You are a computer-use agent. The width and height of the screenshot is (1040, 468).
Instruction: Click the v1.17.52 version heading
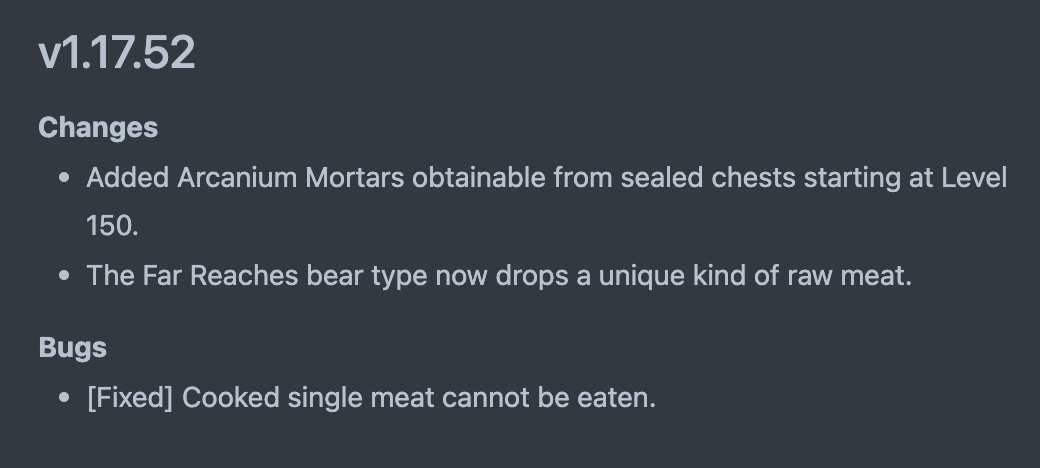pos(116,52)
